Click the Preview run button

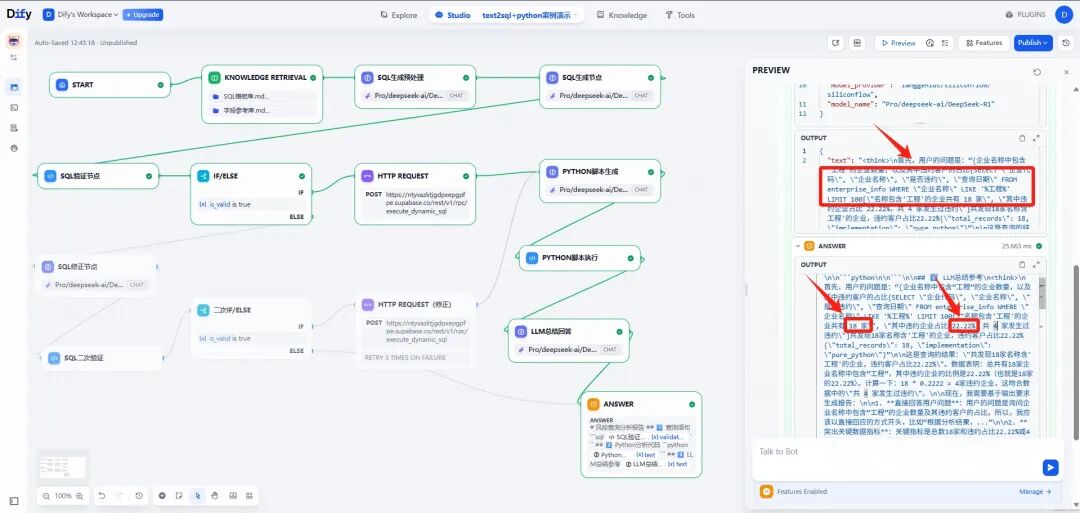899,43
